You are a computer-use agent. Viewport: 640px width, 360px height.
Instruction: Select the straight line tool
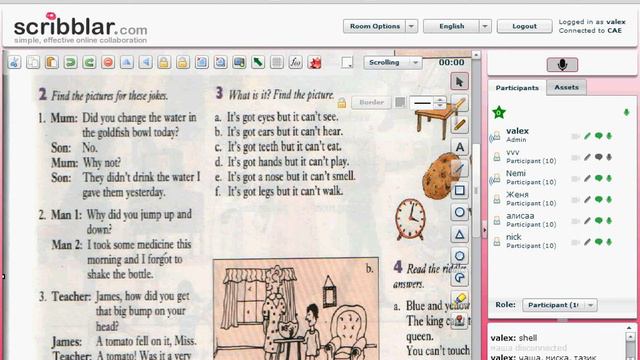point(460,169)
